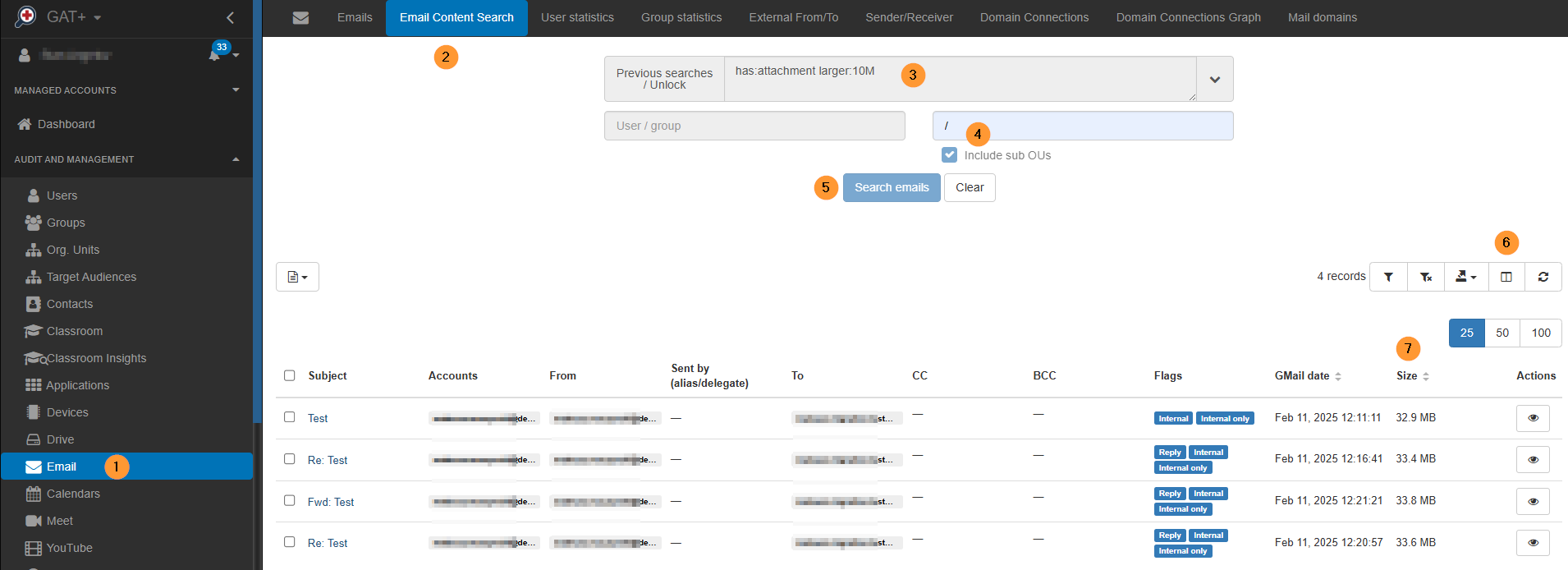Check the box for the 33.6 MB Re: Test row
The image size is (1568, 570).
coord(289,542)
